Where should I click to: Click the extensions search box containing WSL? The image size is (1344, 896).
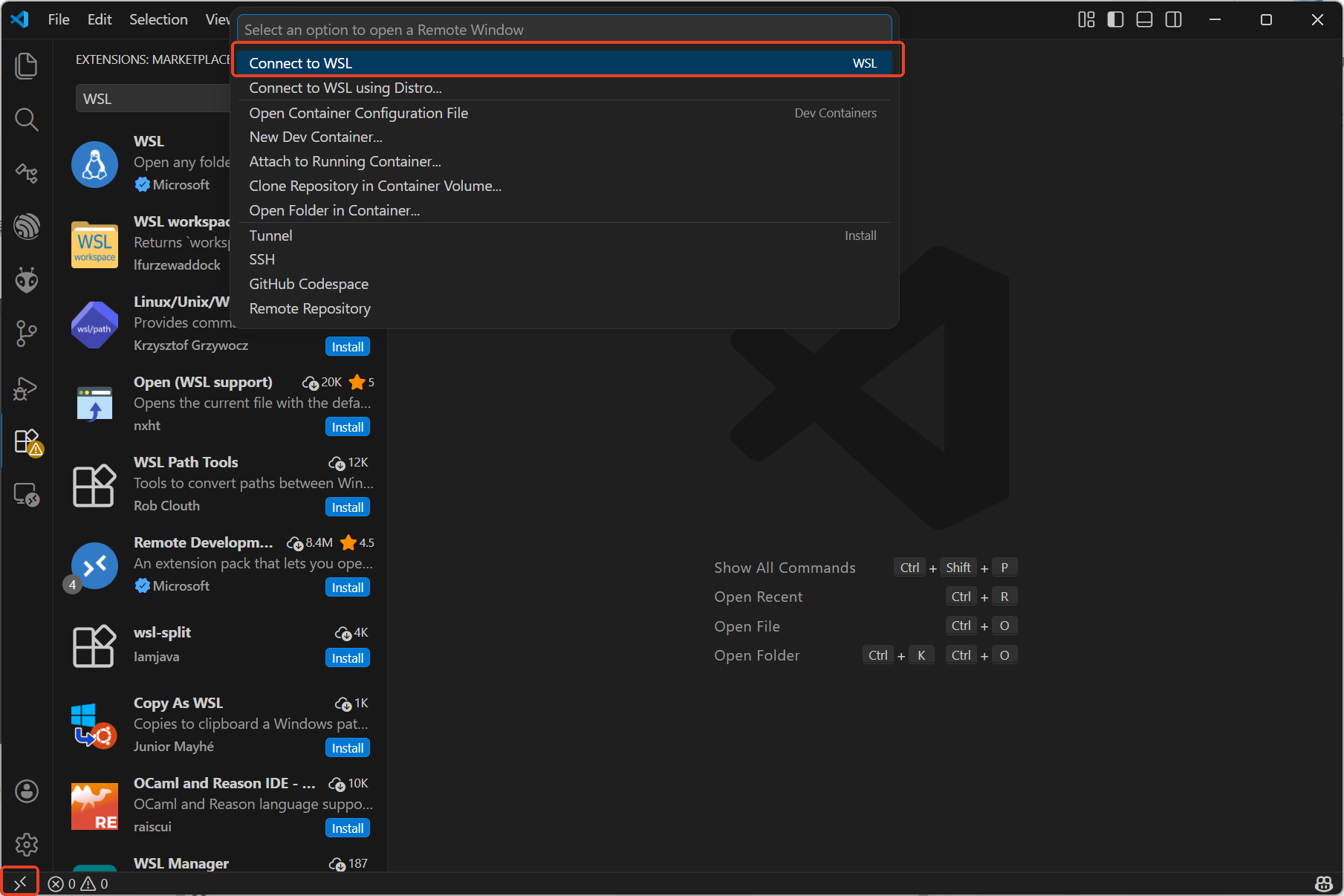153,99
